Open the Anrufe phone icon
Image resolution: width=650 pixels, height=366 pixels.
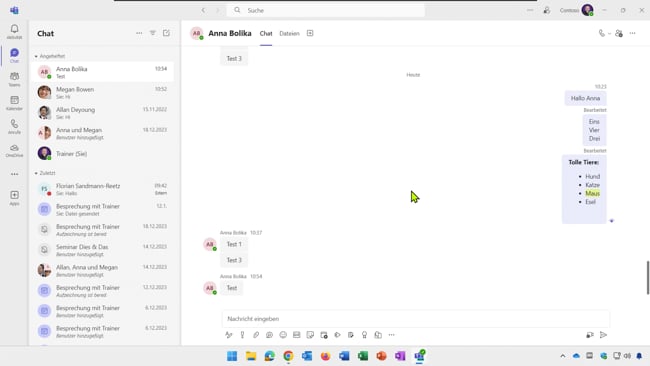coord(14,126)
